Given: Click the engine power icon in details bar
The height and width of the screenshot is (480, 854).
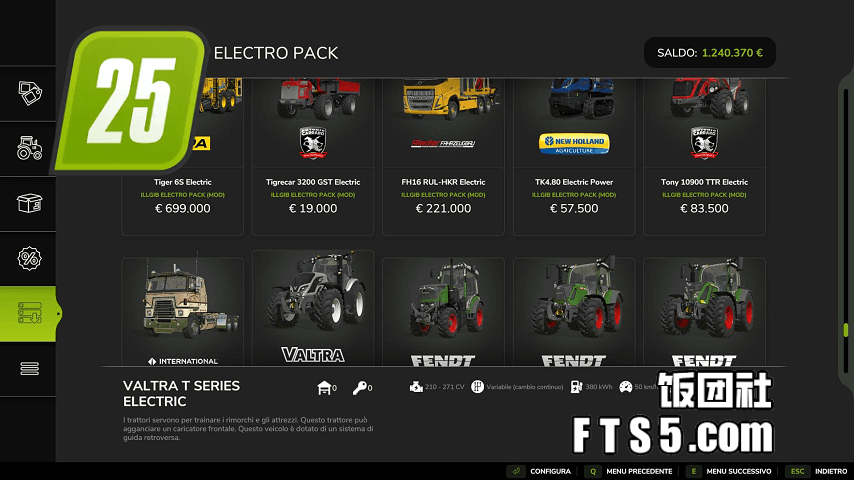Looking at the screenshot, I should 416,387.
